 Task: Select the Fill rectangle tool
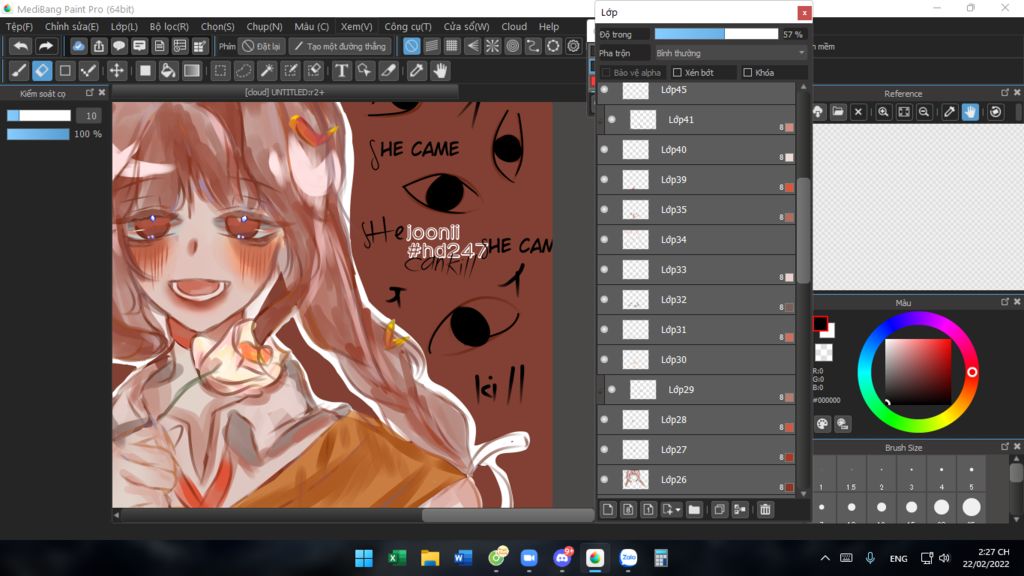pos(145,71)
